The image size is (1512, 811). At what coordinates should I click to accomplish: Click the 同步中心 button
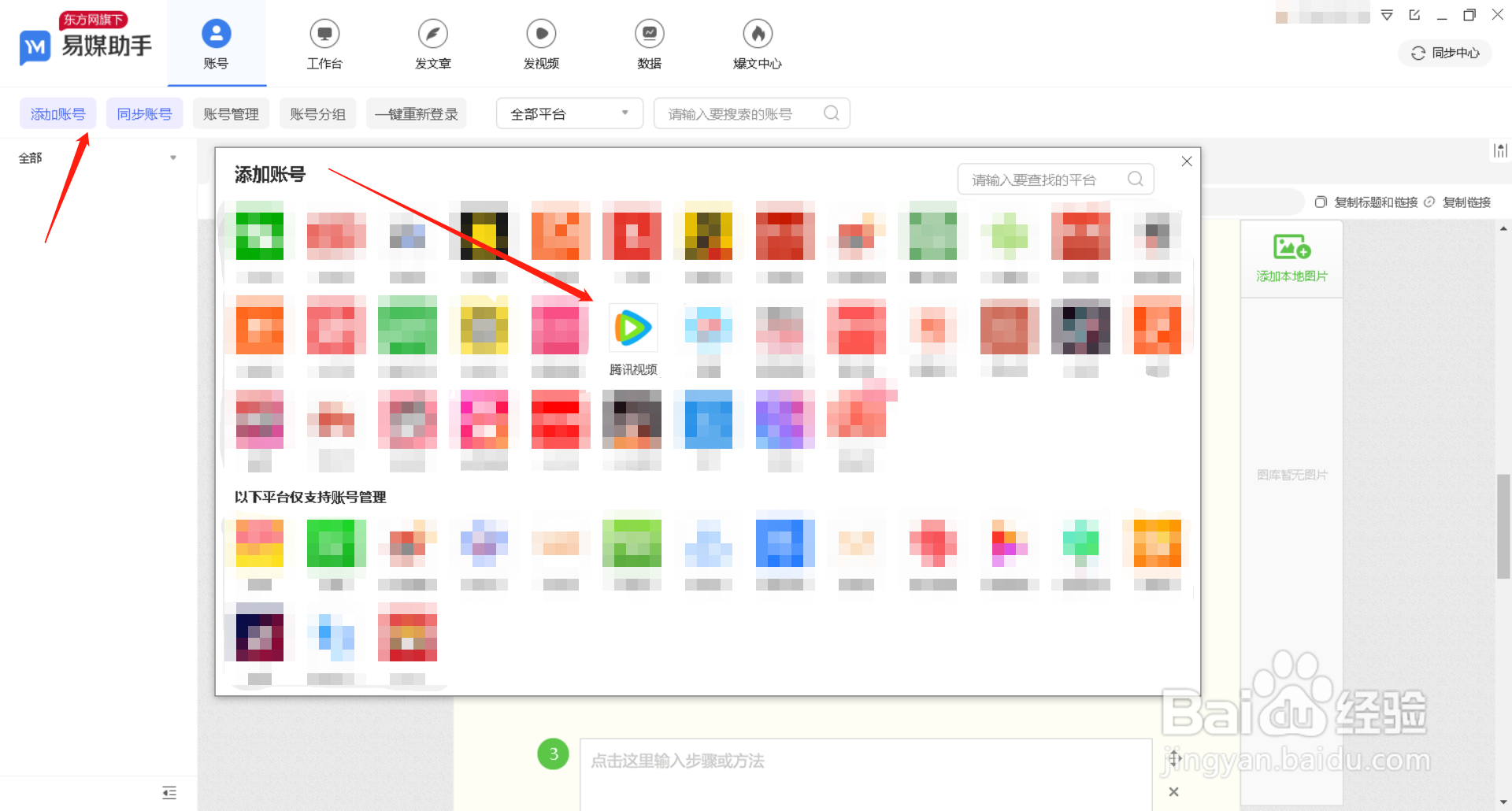coord(1445,53)
